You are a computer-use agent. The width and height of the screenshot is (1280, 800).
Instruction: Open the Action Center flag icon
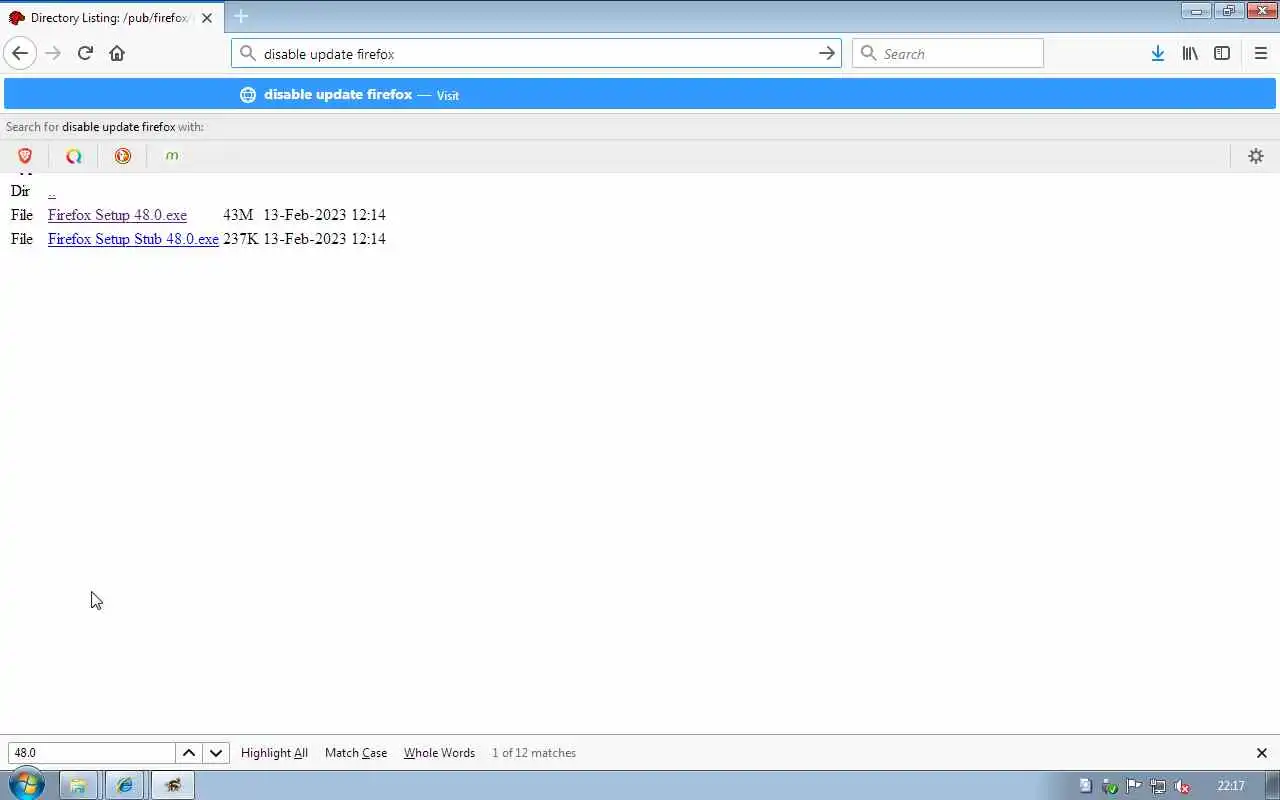click(1133, 786)
